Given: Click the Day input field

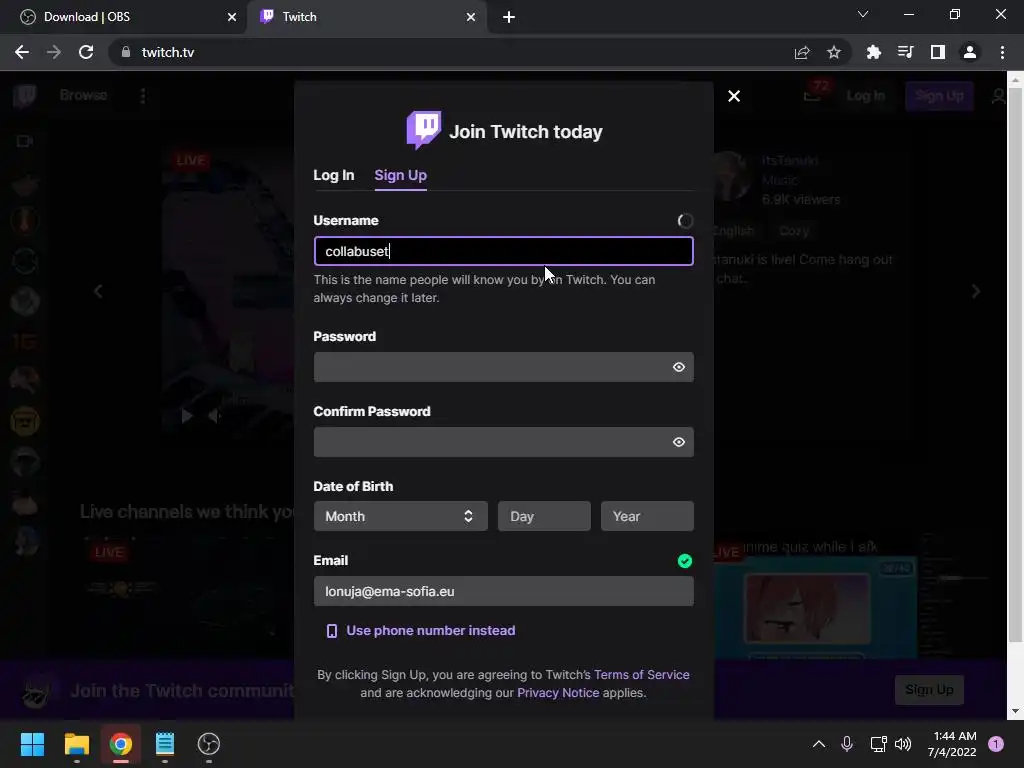Looking at the screenshot, I should pyautogui.click(x=544, y=516).
